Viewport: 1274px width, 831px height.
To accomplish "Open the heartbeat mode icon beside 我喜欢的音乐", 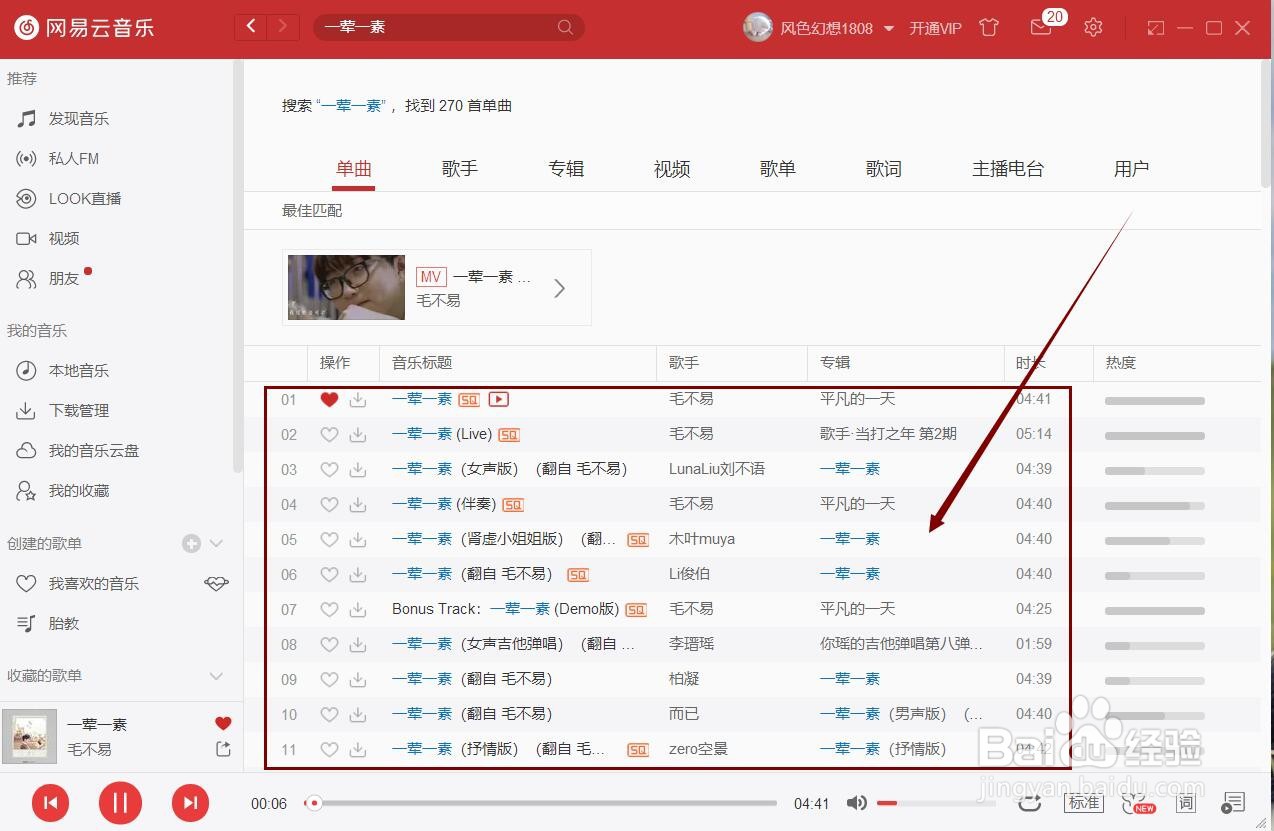I will (217, 584).
